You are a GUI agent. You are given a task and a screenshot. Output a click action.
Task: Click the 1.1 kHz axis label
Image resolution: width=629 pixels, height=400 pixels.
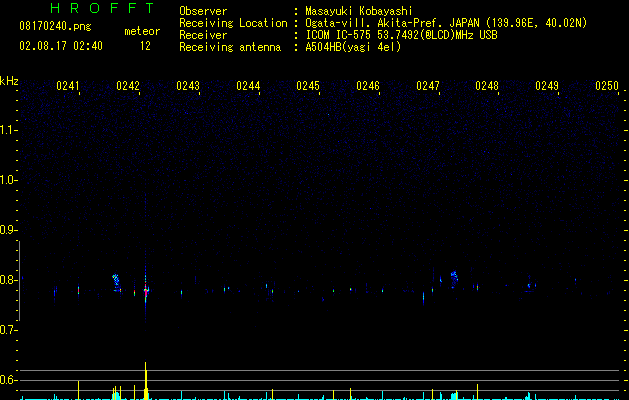pos(8,130)
